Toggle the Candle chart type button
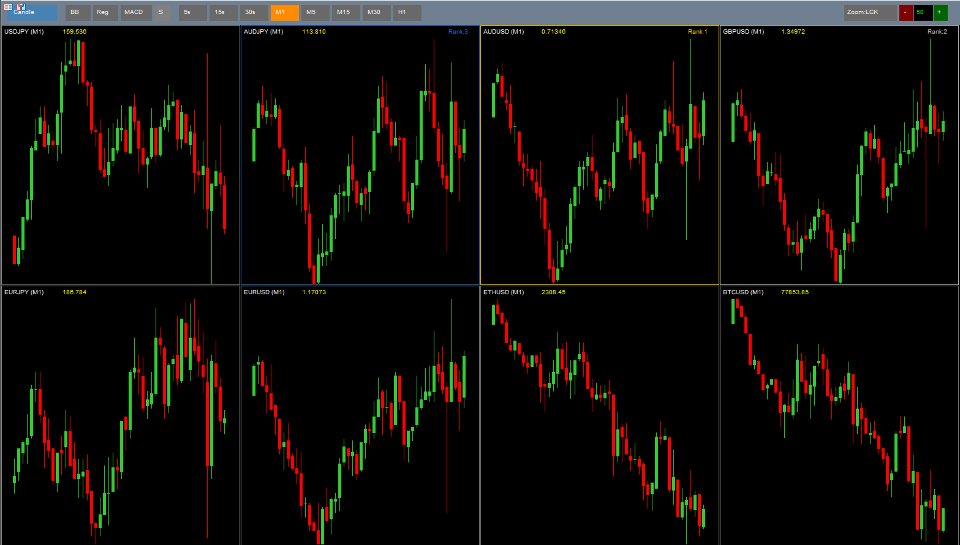Viewport: 960px width, 545px height. click(31, 13)
